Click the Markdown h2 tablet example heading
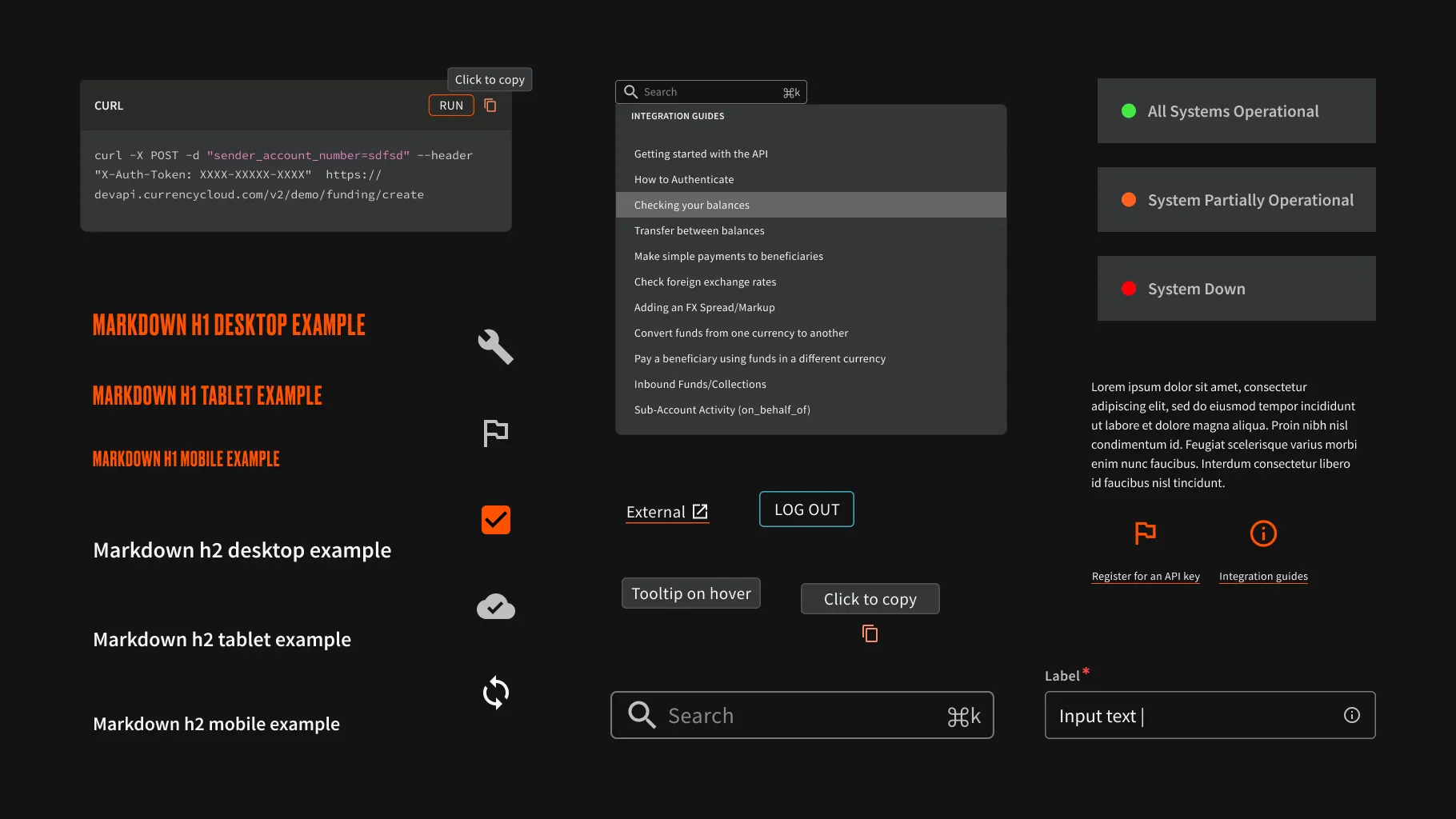The height and width of the screenshot is (819, 1456). (x=222, y=639)
